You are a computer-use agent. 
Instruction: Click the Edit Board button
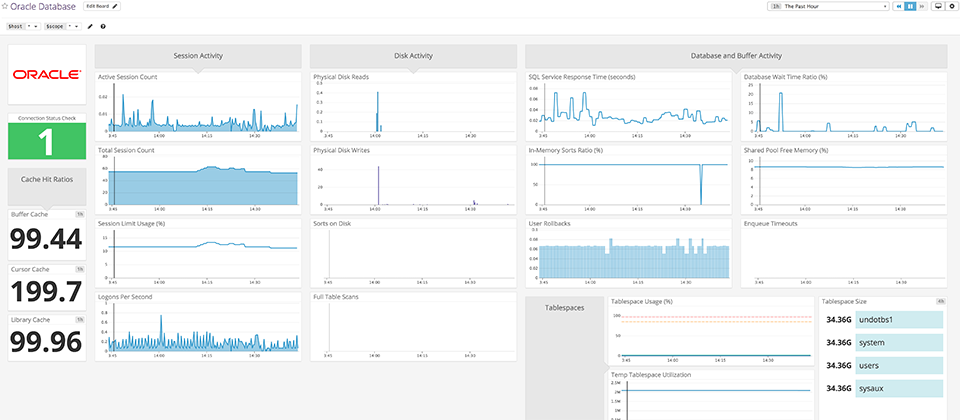pos(102,6)
